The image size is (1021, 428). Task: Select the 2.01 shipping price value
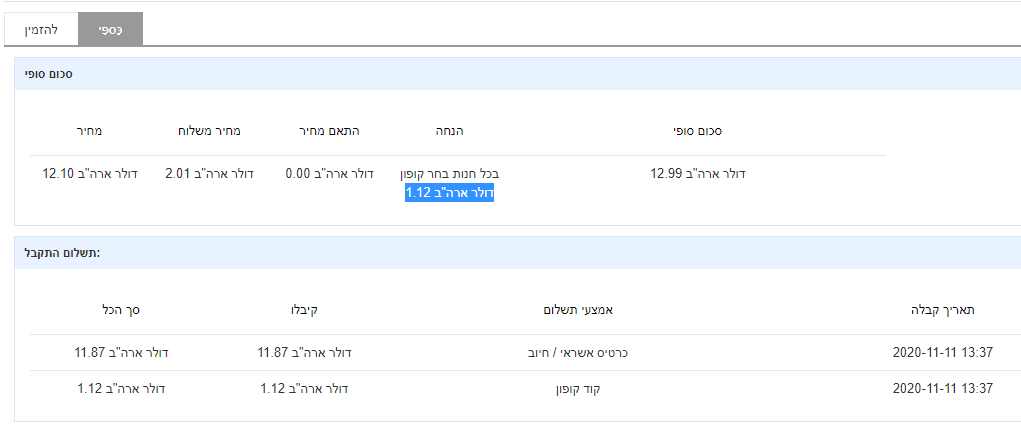point(209,174)
